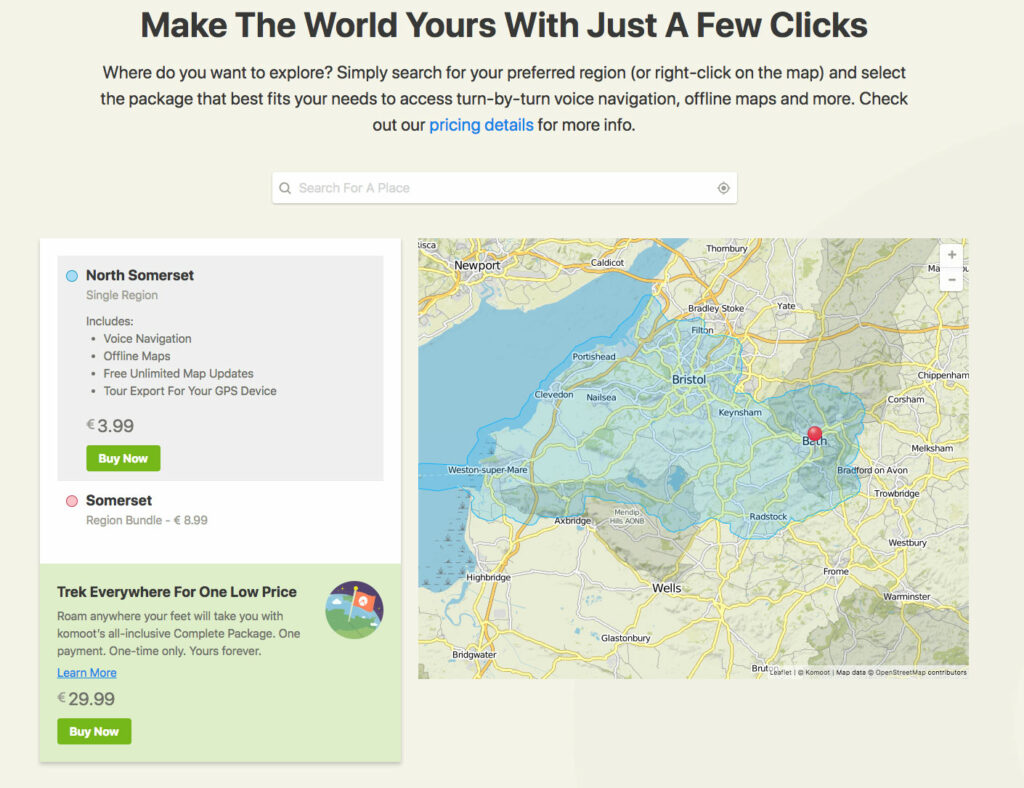Viewport: 1024px width, 788px height.
Task: Click Caldicot label on the map
Action: [x=607, y=262]
